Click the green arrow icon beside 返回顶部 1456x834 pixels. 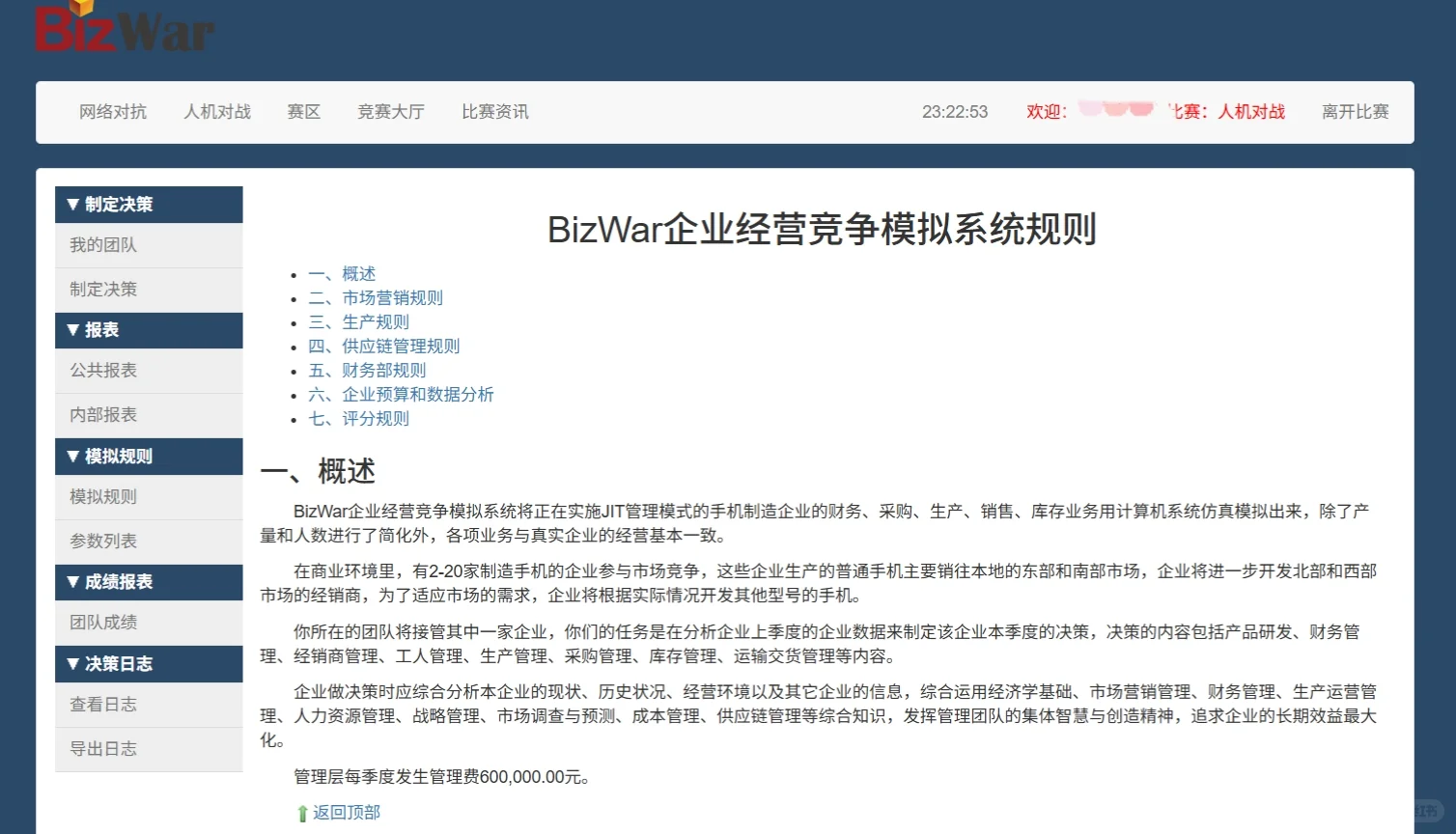[x=302, y=814]
